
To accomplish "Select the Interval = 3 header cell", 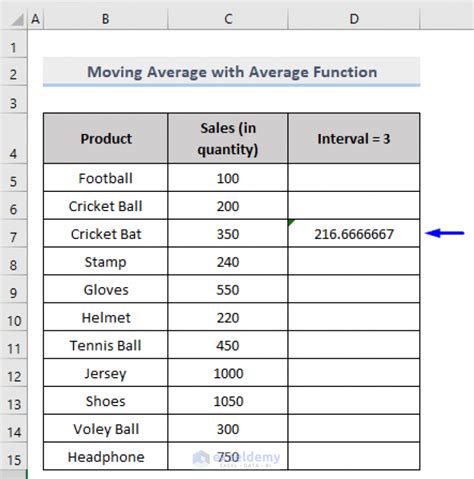I will point(354,138).
